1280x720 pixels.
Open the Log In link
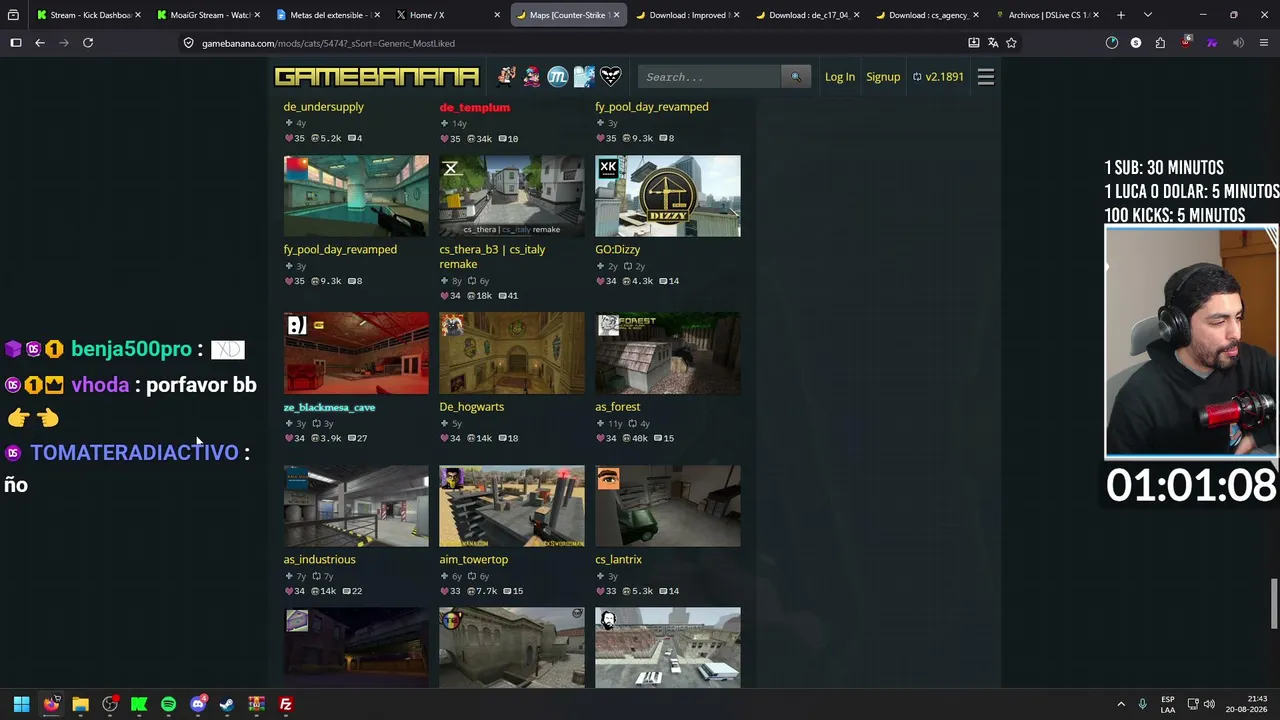click(840, 77)
